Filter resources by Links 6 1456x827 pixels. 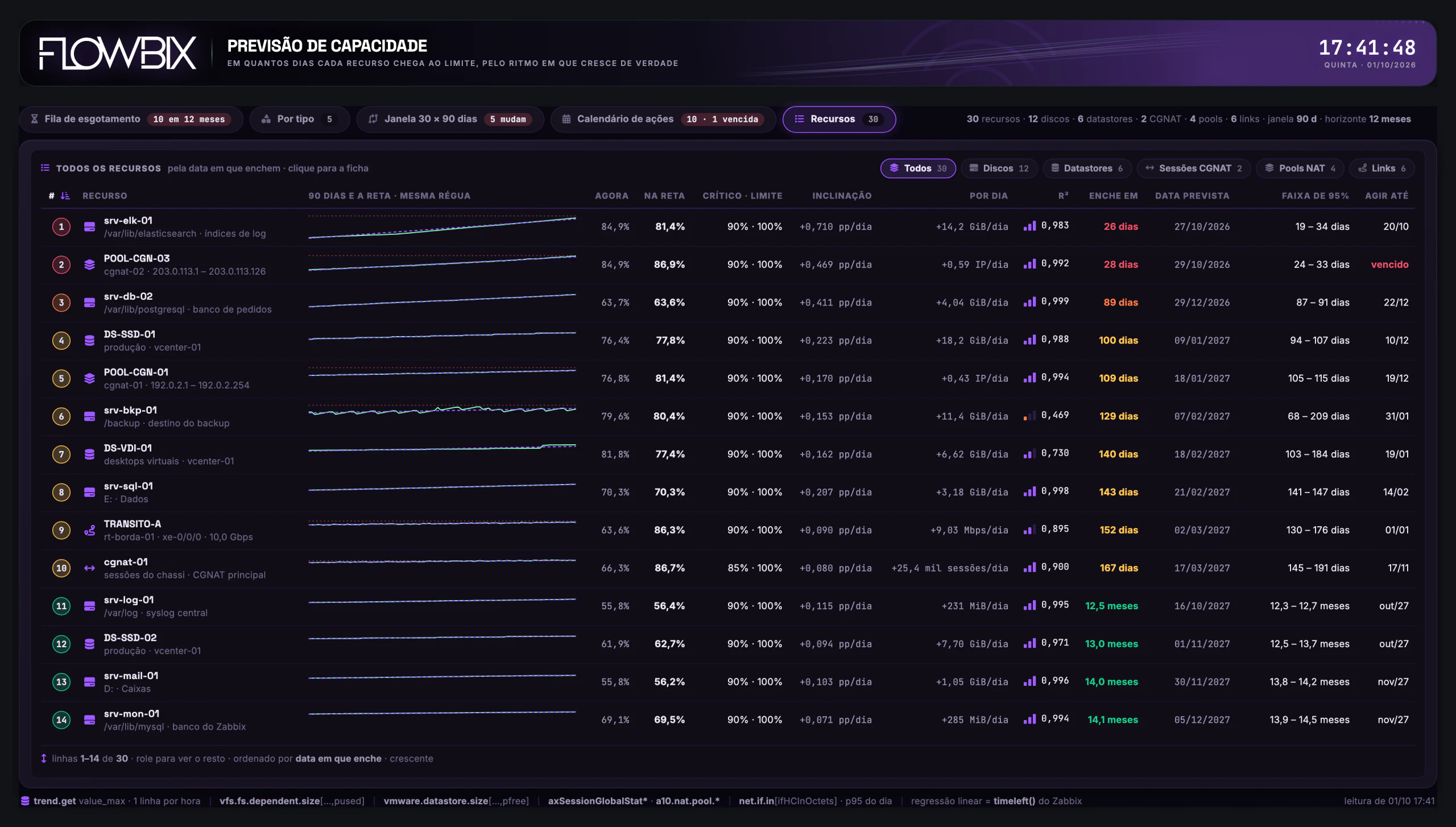click(x=1381, y=168)
